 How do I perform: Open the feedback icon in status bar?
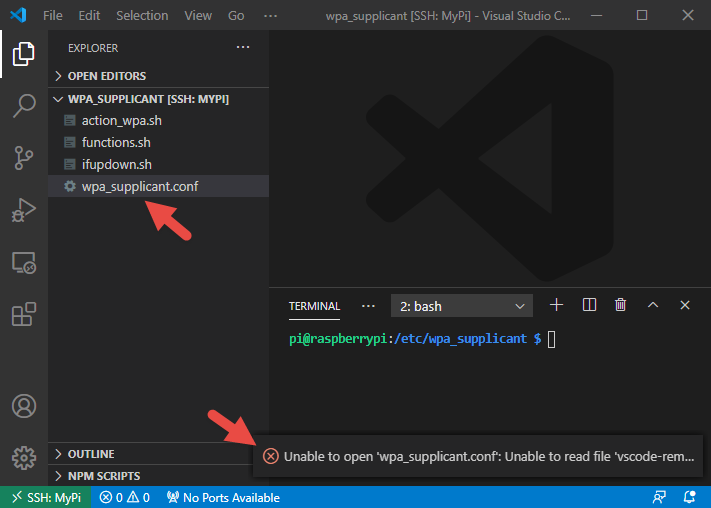[x=659, y=497]
